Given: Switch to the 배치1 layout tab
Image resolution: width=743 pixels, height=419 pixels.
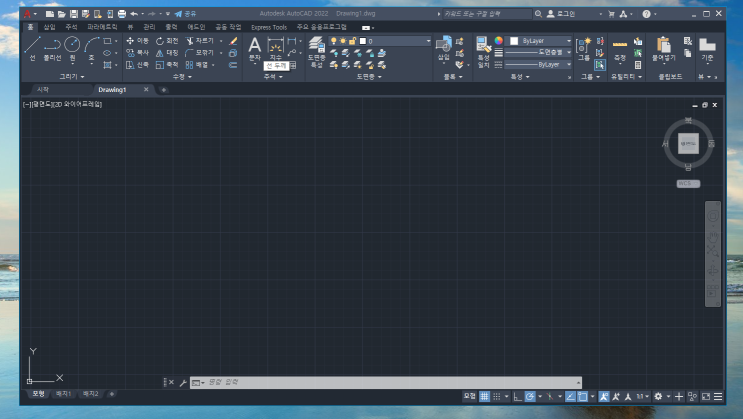Looking at the screenshot, I should click(63, 394).
